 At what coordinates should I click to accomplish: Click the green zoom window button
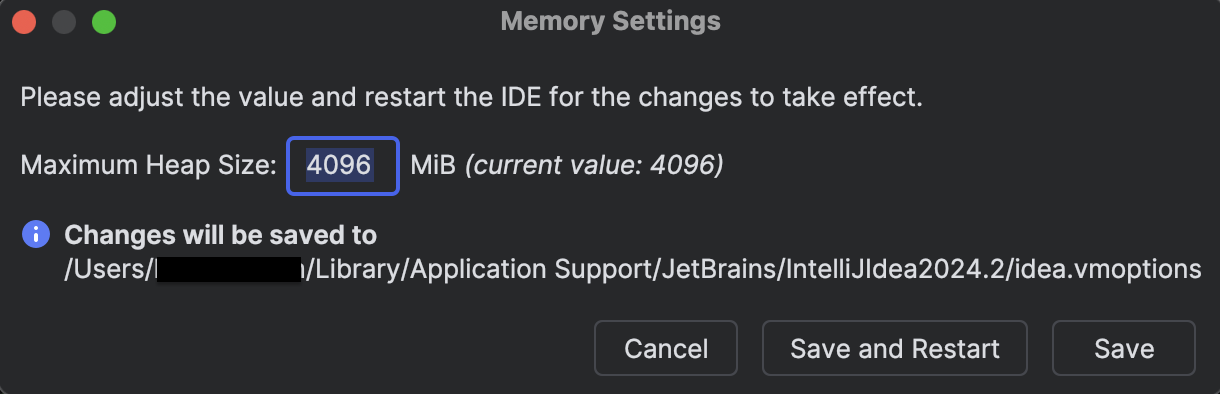click(104, 21)
